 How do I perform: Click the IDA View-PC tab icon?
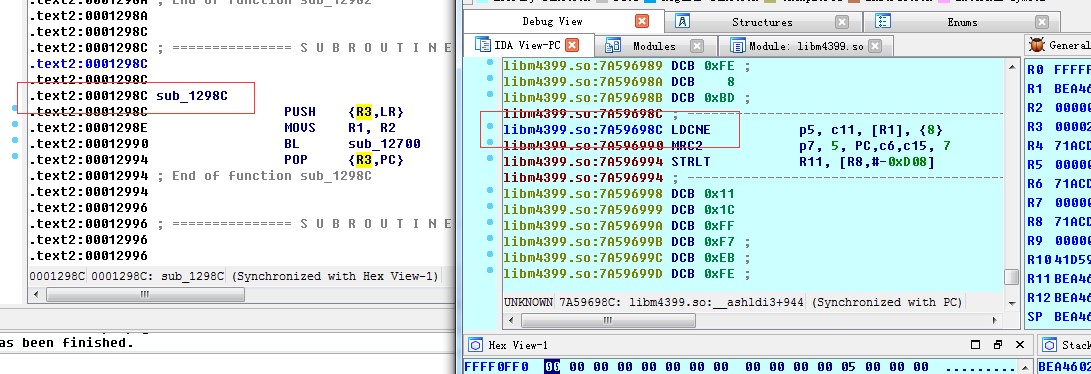(482, 45)
